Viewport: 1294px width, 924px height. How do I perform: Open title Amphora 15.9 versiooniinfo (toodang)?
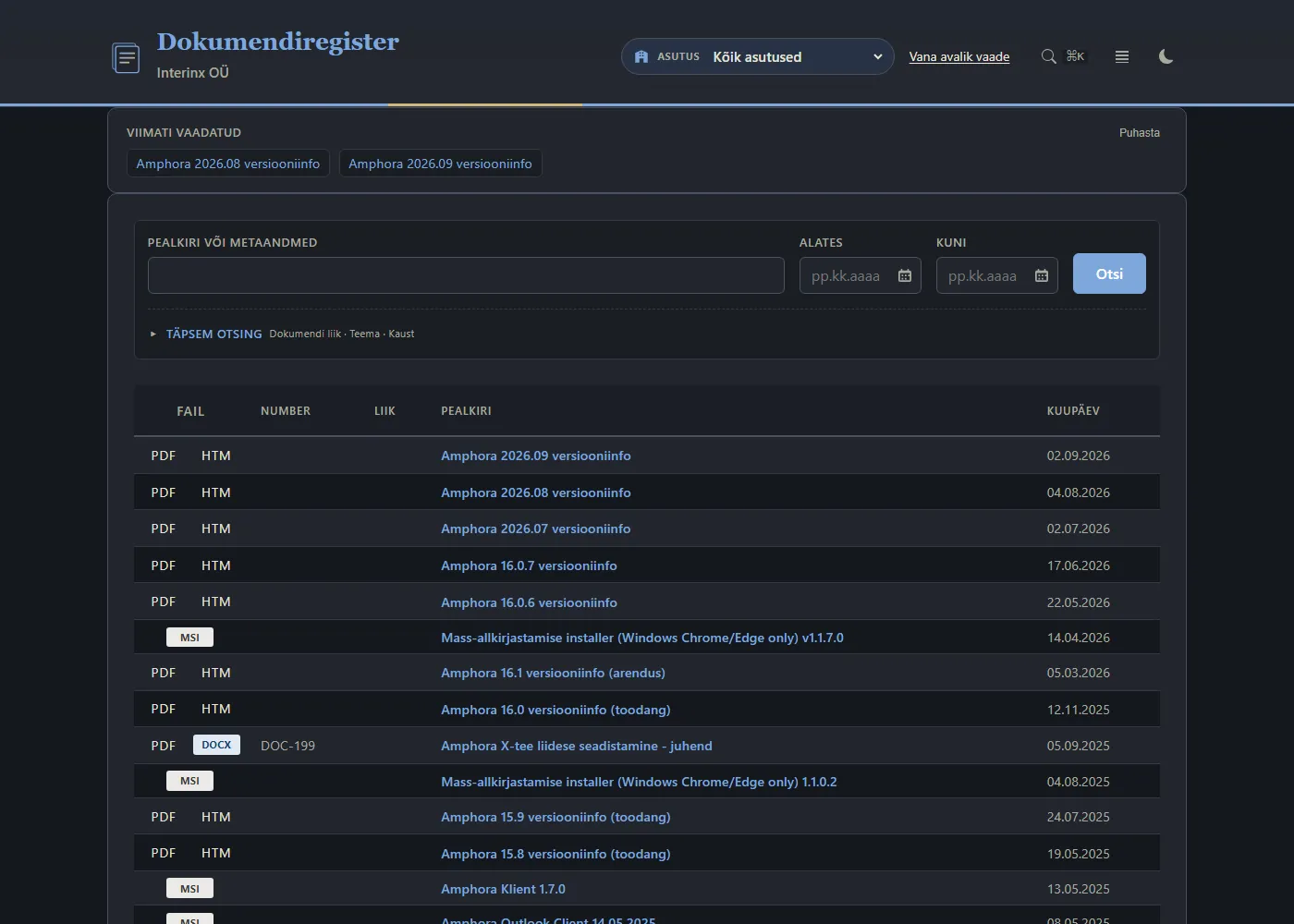tap(555, 817)
